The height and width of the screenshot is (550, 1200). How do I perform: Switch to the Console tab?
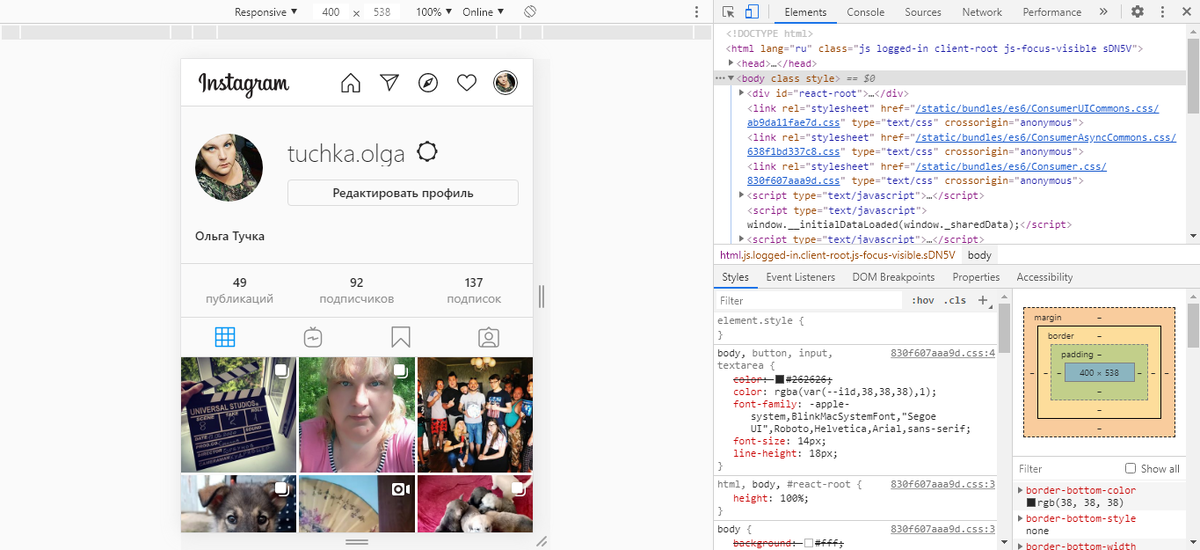click(866, 12)
